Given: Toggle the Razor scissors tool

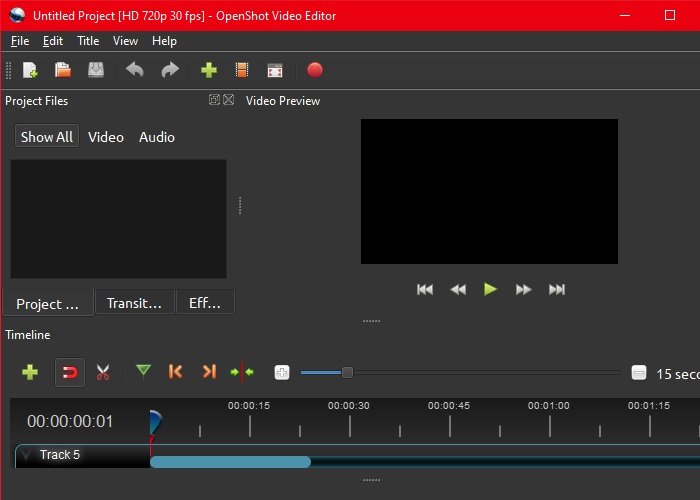Looking at the screenshot, I should click(x=102, y=372).
